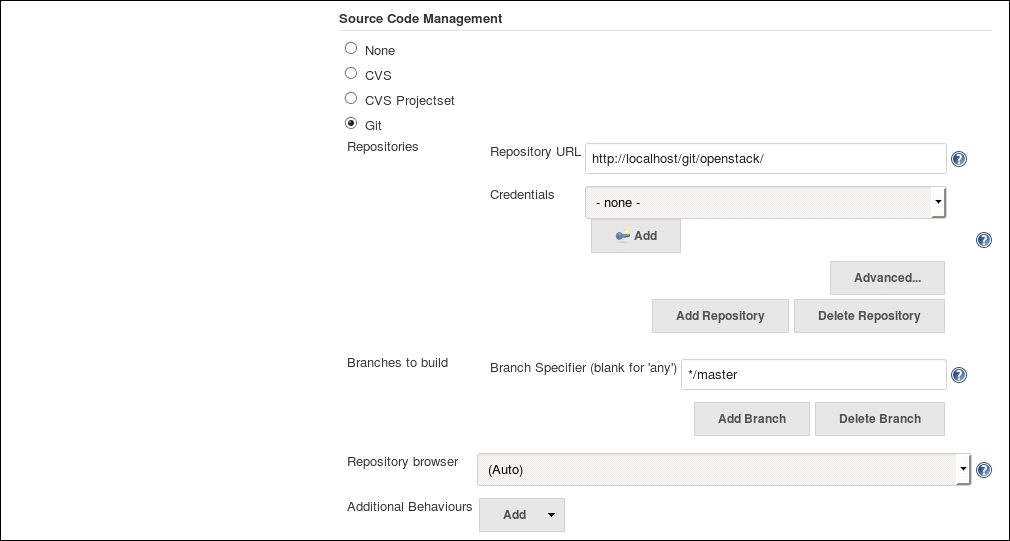The width and height of the screenshot is (1010, 541).
Task: Open the Repository browser dropdown
Action: (x=723, y=469)
